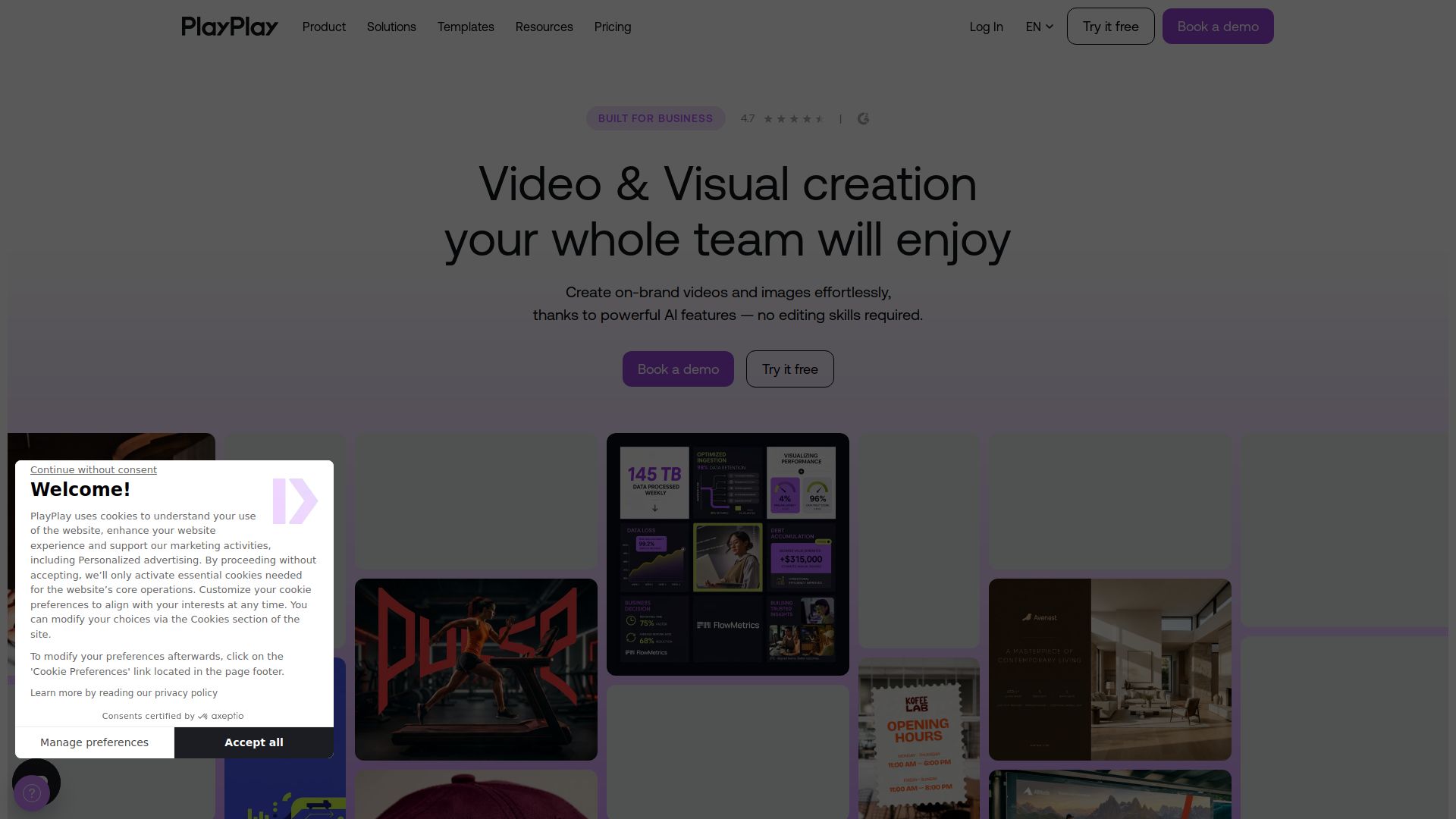
Task: Open the Solutions menu
Action: coord(391,27)
